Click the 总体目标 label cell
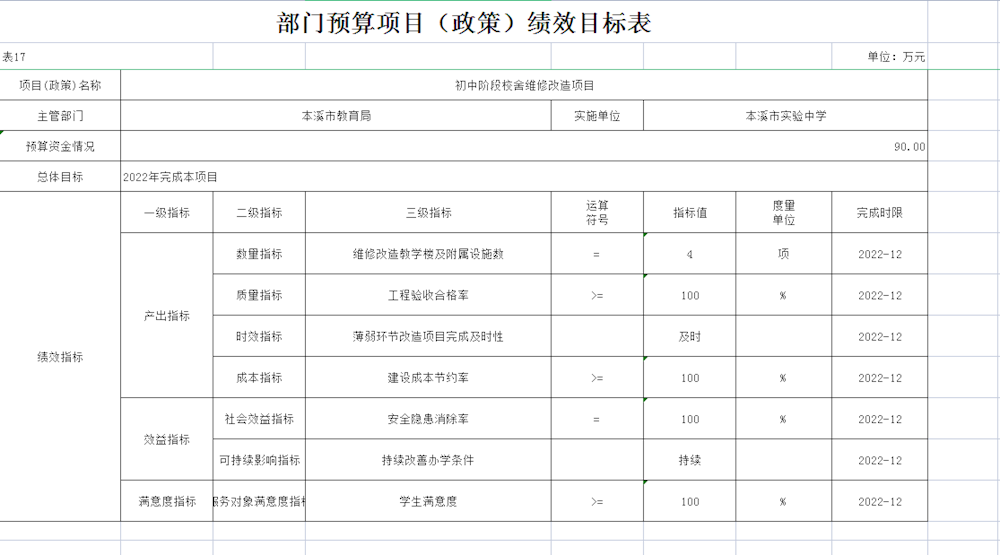 60,177
